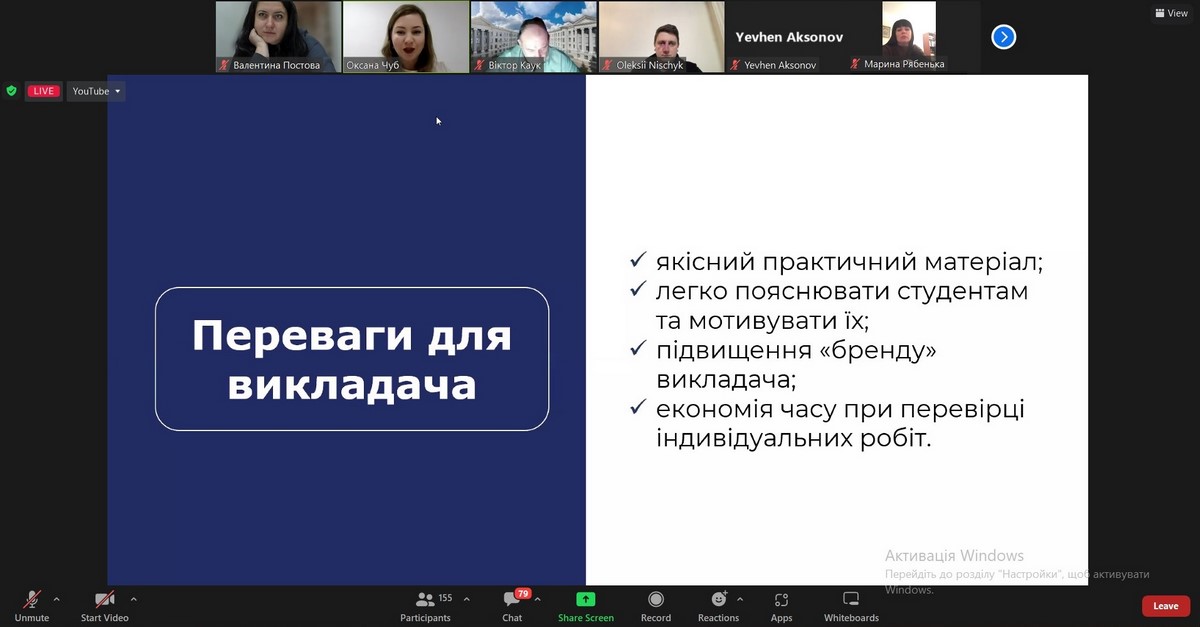Click the red LIVE indicator badge
The height and width of the screenshot is (627, 1200).
click(x=43, y=91)
